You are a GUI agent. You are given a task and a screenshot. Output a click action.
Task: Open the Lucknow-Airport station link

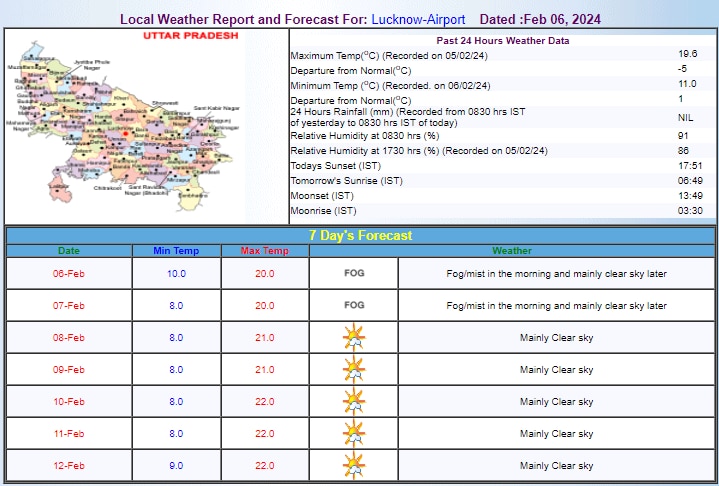418,20
